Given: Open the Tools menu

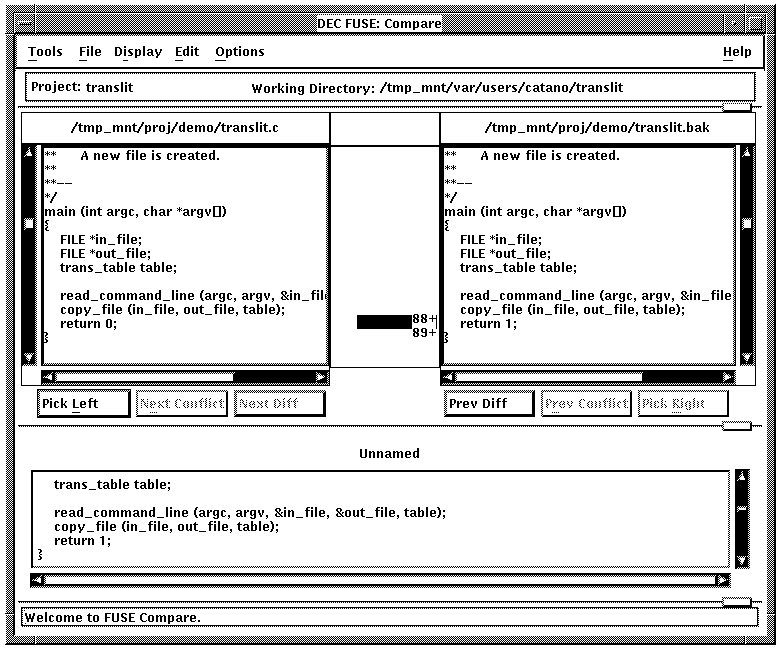Looking at the screenshot, I should coord(45,52).
